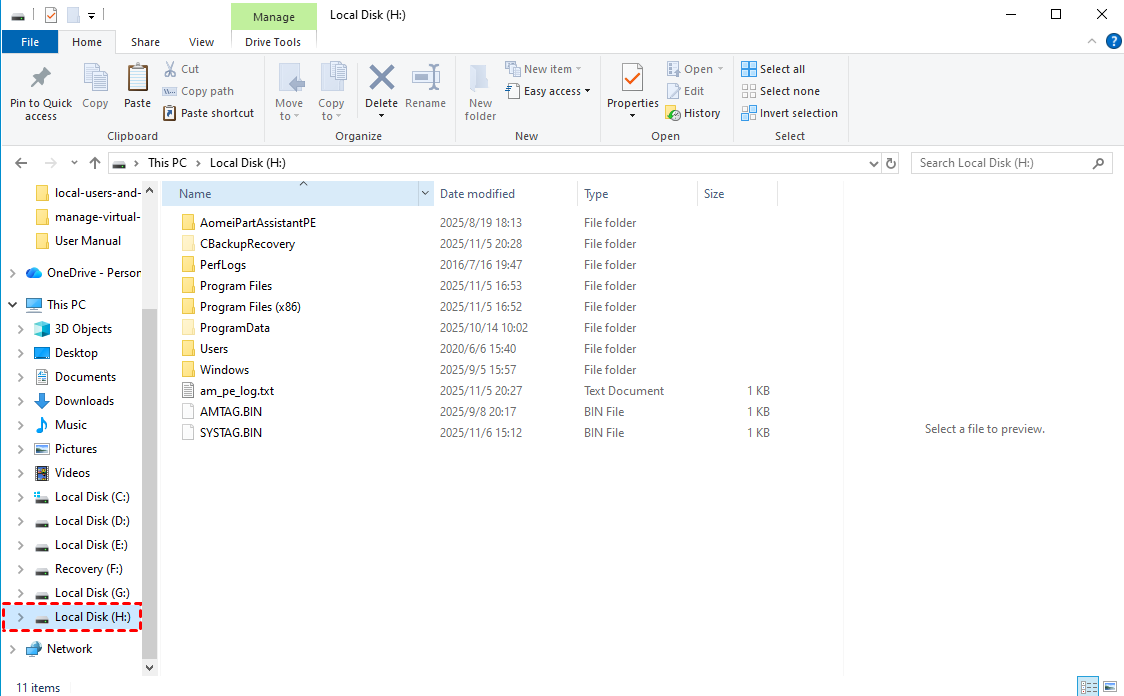
Task: Switch to details view in status bar
Action: tap(1088, 687)
